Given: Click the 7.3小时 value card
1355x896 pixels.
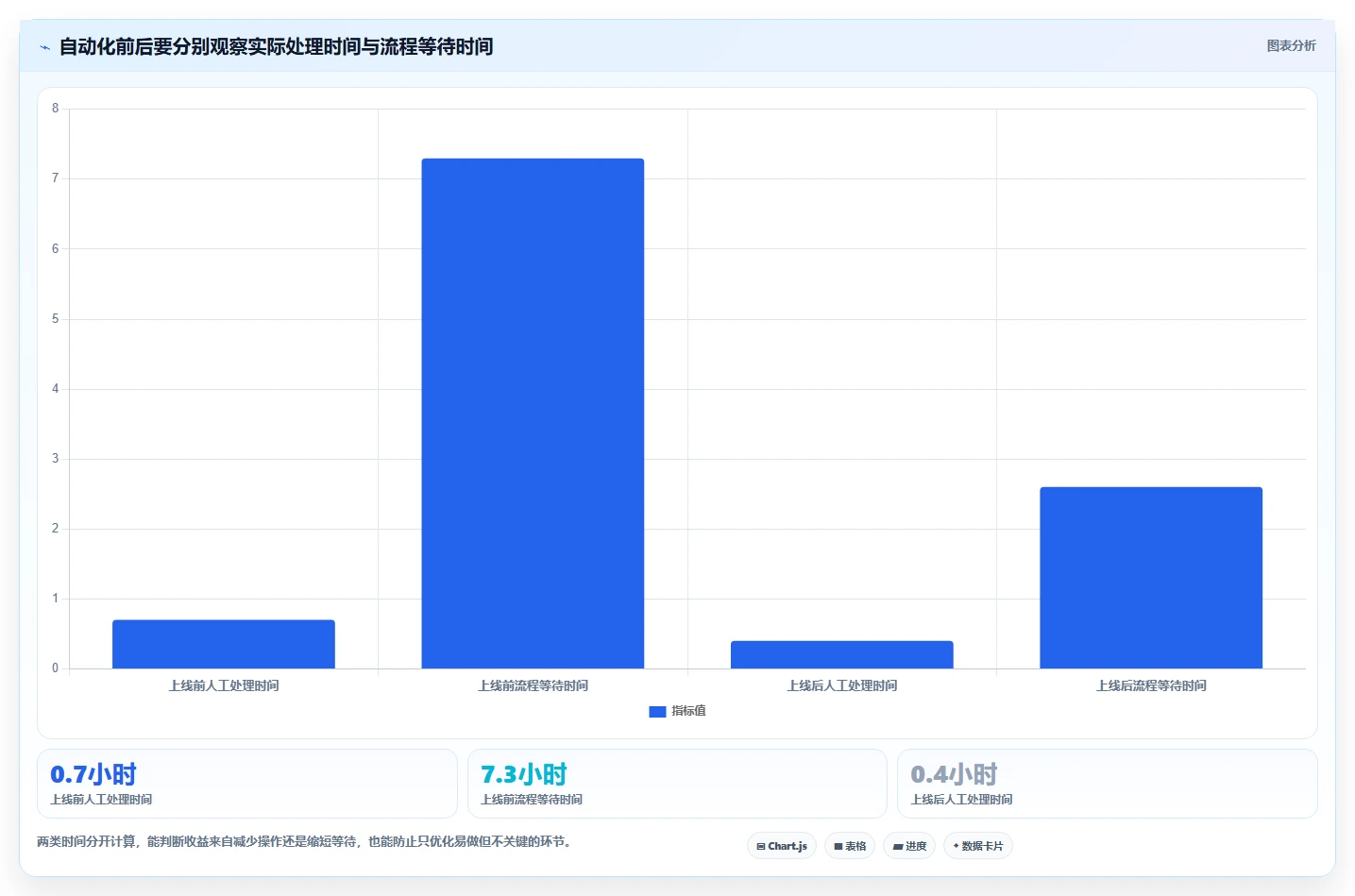Looking at the screenshot, I should [677, 784].
